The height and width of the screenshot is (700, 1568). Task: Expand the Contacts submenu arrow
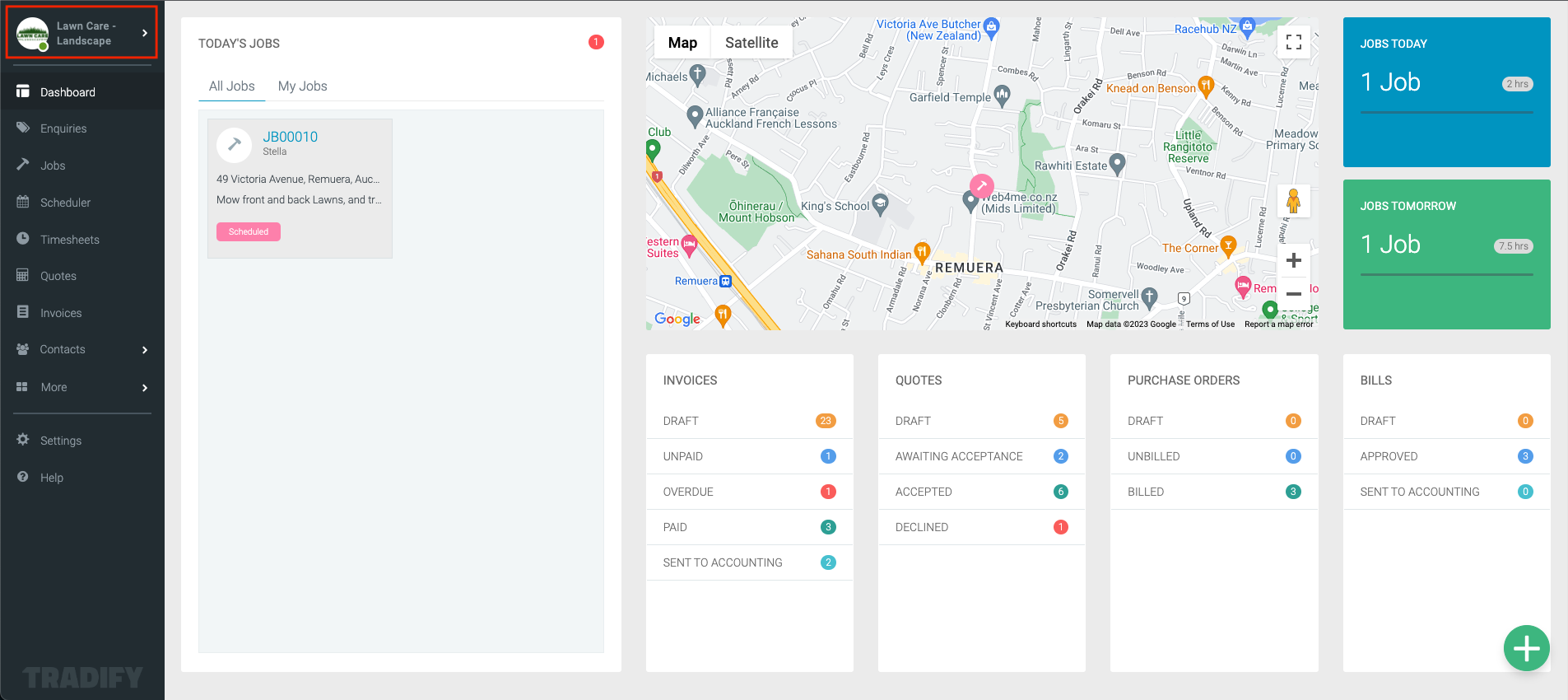[145, 350]
